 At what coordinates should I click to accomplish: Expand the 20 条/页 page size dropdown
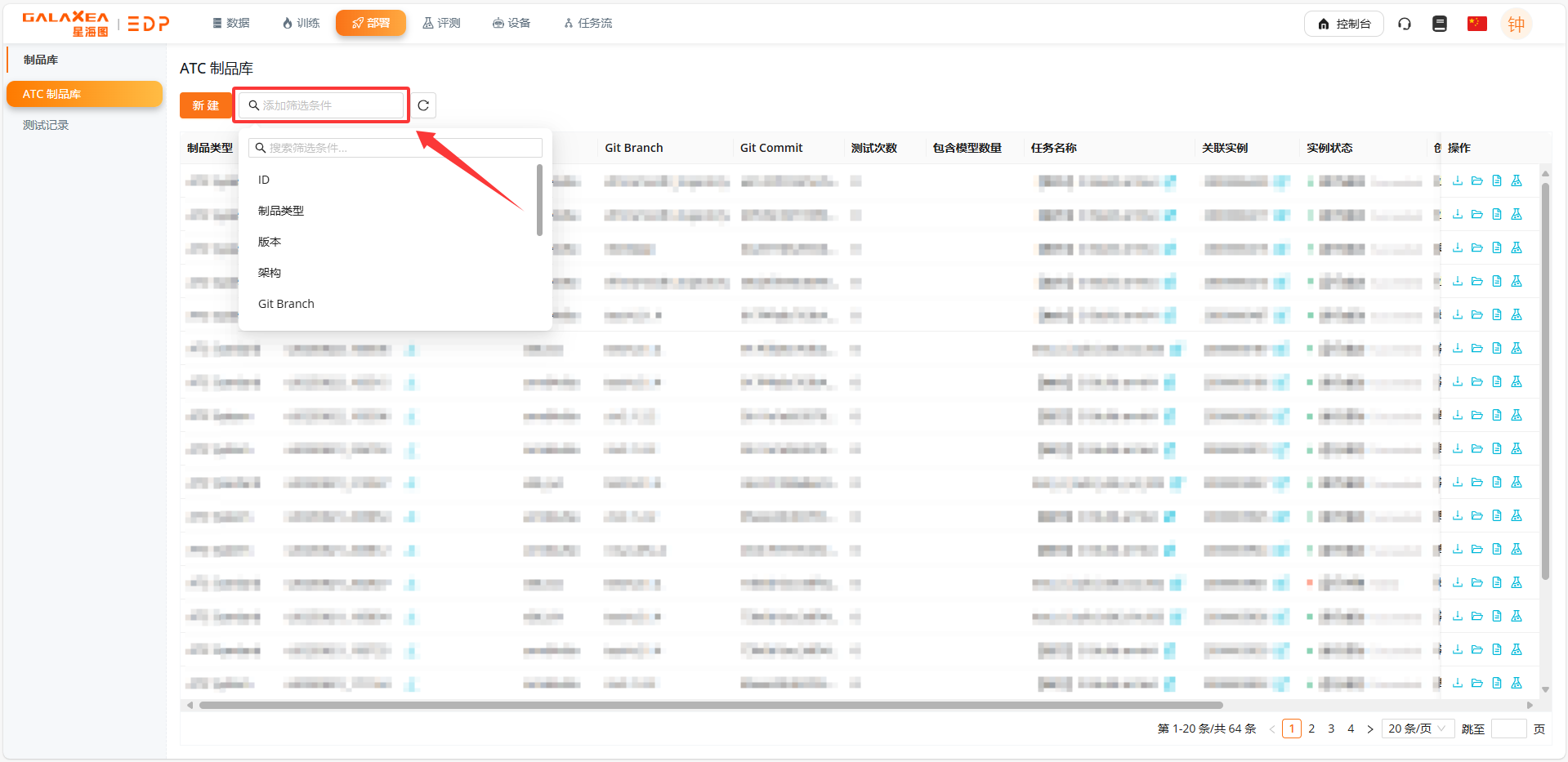(x=1417, y=729)
